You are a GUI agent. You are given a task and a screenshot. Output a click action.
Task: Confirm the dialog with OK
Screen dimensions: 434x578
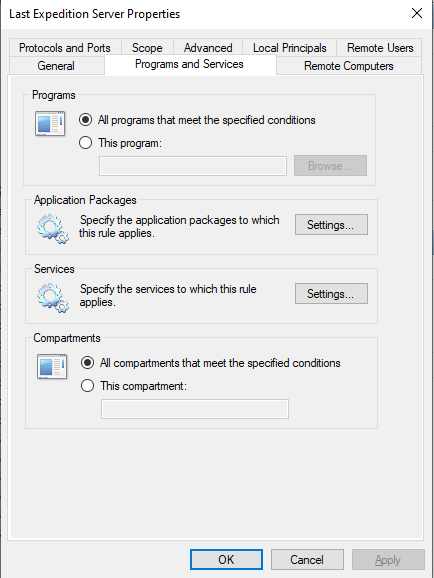226,560
